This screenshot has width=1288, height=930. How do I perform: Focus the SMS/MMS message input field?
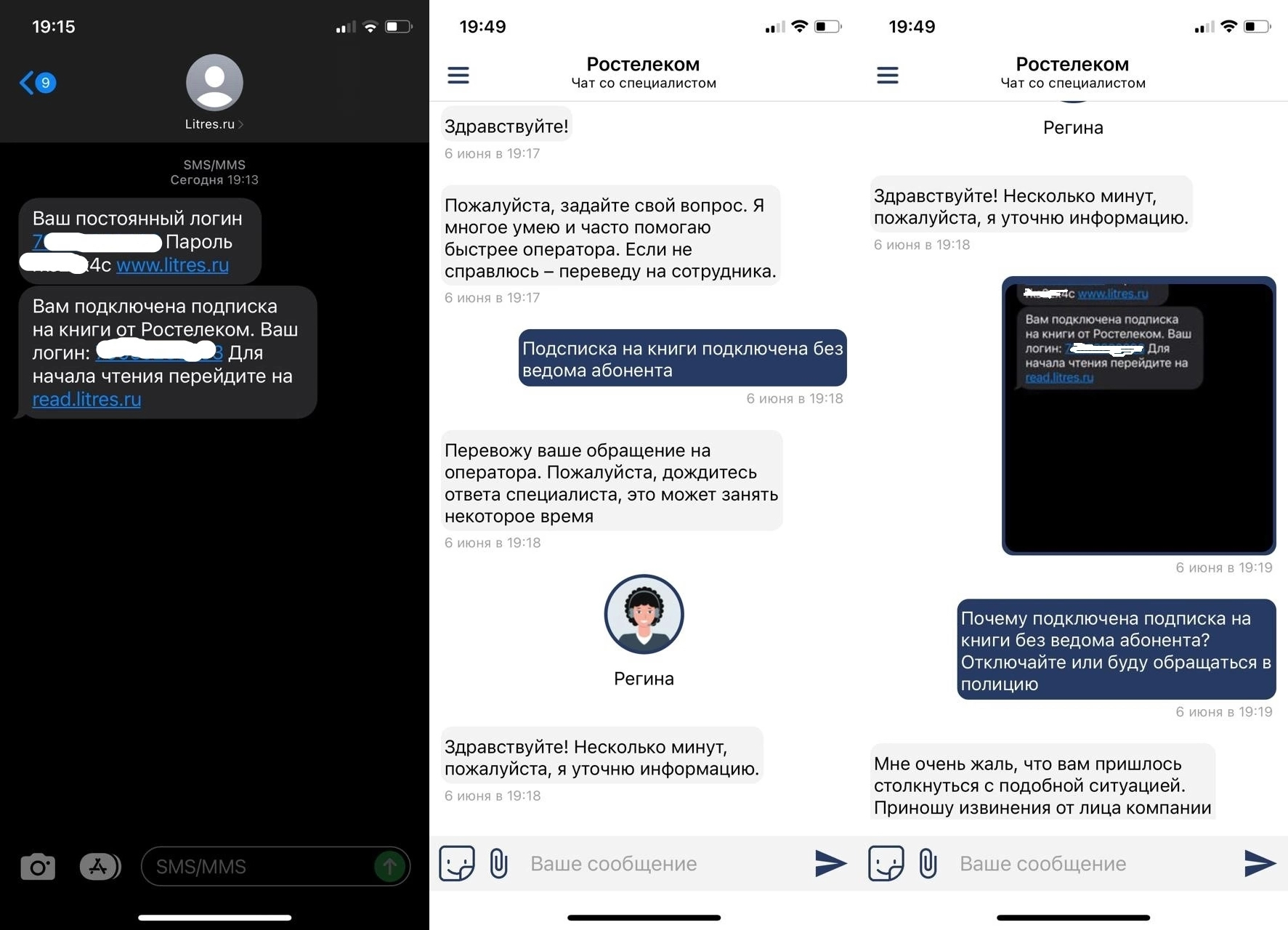tap(275, 866)
